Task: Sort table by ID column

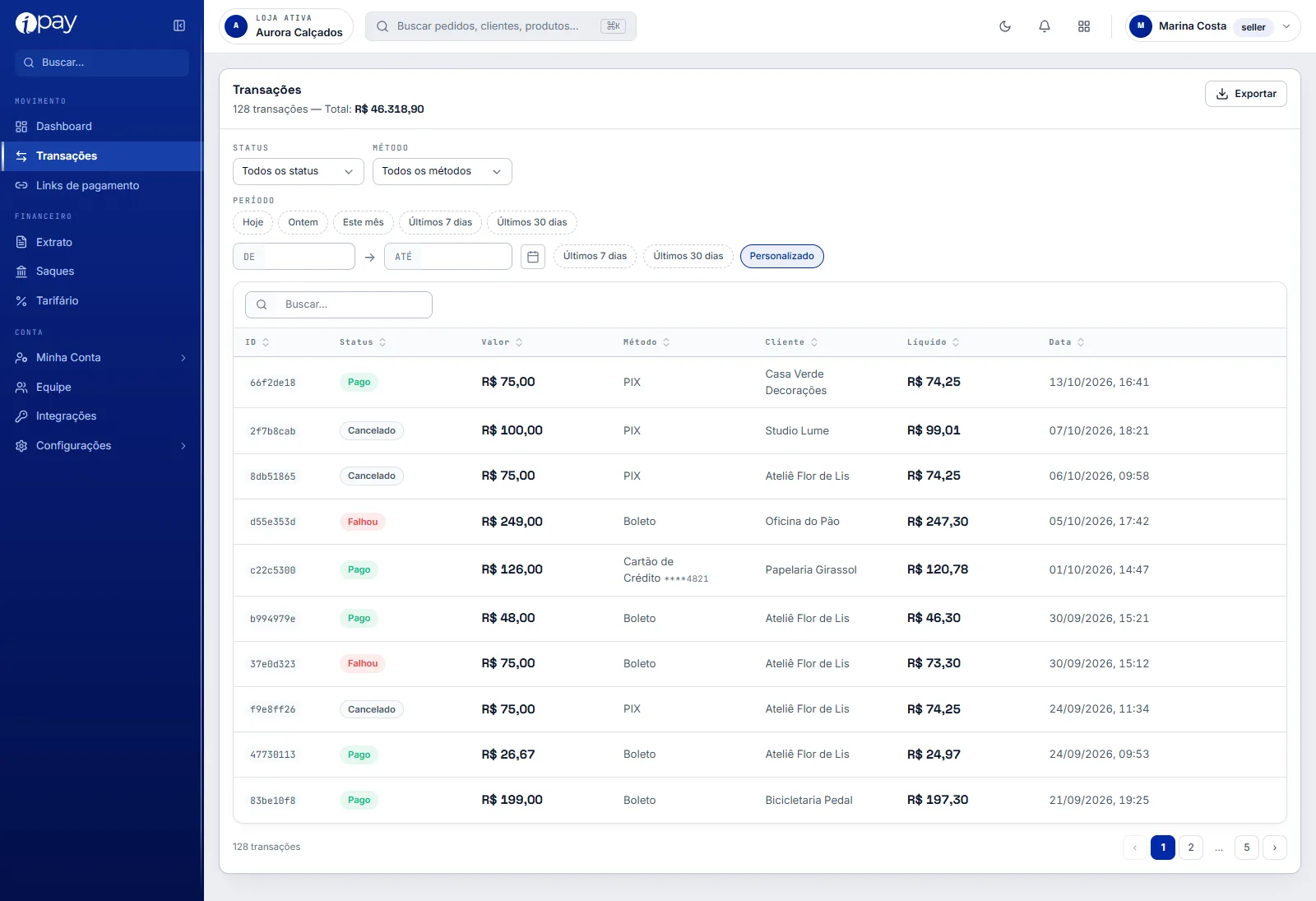Action: (x=257, y=342)
